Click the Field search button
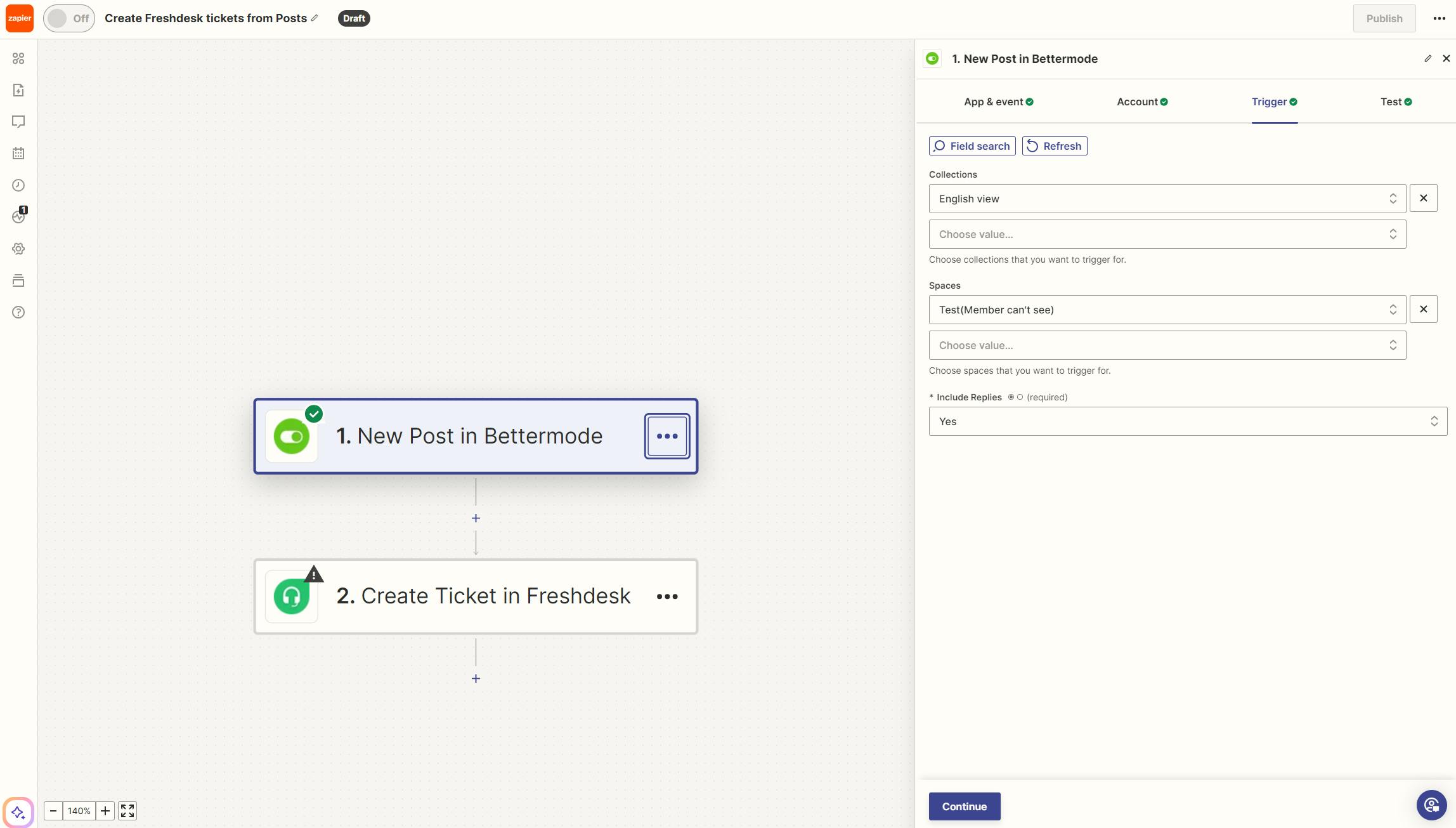 [972, 146]
